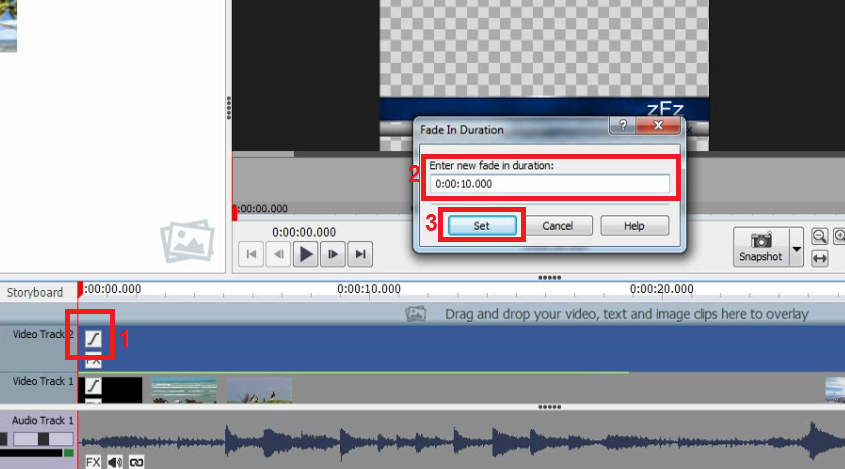The height and width of the screenshot is (469, 845).
Task: Fit preview timeline to width
Action: click(819, 258)
